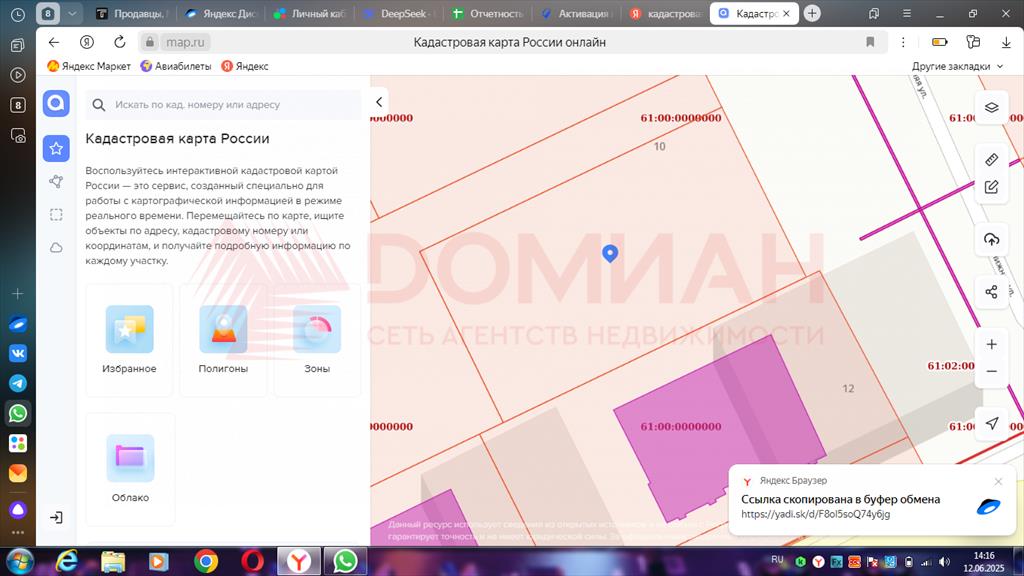Open the downloads arrow icon
This screenshot has height=576, width=1024.
[x=1006, y=42]
